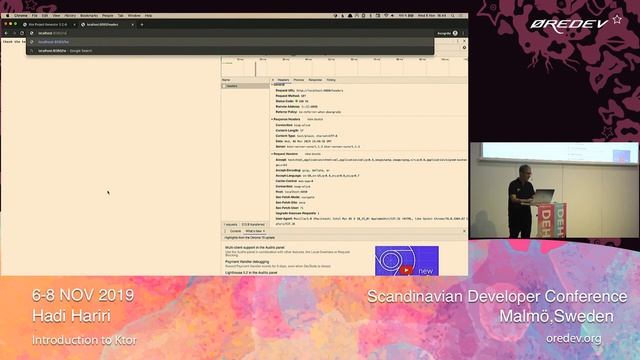The height and width of the screenshot is (360, 640).
Task: Select the Google Search suggestion row
Action: (230, 51)
